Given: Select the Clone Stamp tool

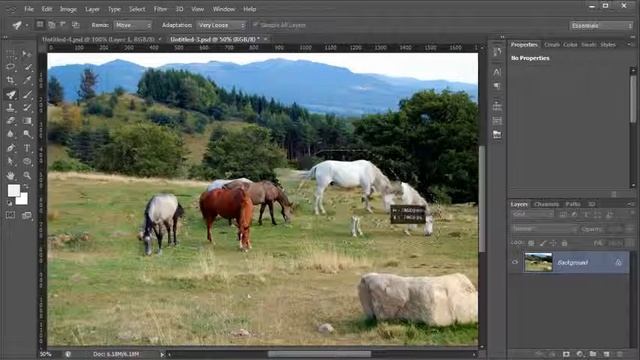Looking at the screenshot, I should point(11,108).
